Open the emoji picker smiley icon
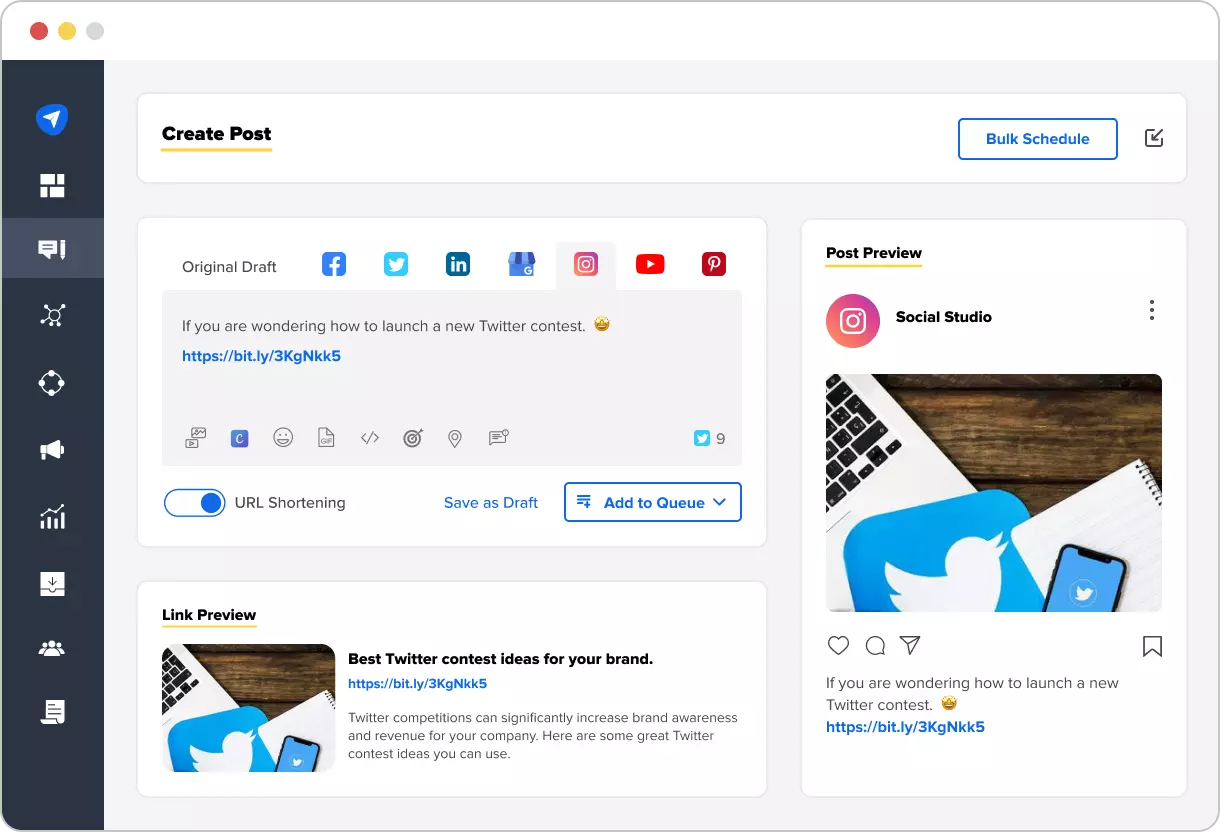This screenshot has width=1220, height=832. point(283,437)
